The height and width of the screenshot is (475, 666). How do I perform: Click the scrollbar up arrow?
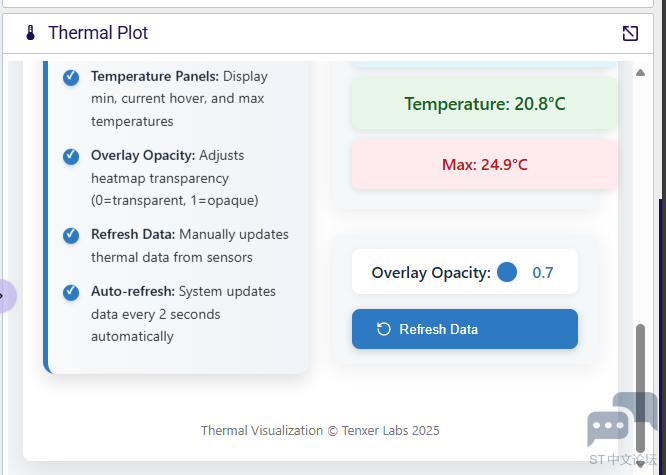tap(641, 73)
